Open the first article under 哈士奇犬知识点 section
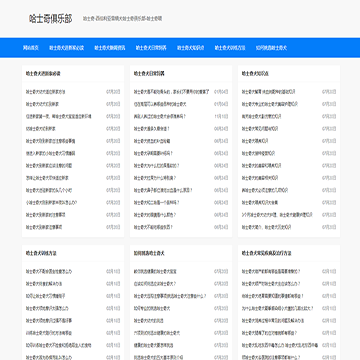 (x=269, y=92)
